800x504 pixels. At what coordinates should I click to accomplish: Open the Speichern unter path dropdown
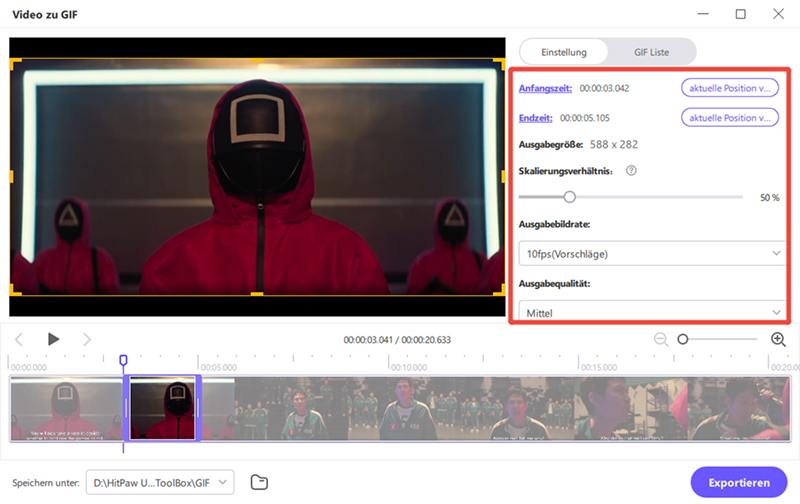point(160,483)
